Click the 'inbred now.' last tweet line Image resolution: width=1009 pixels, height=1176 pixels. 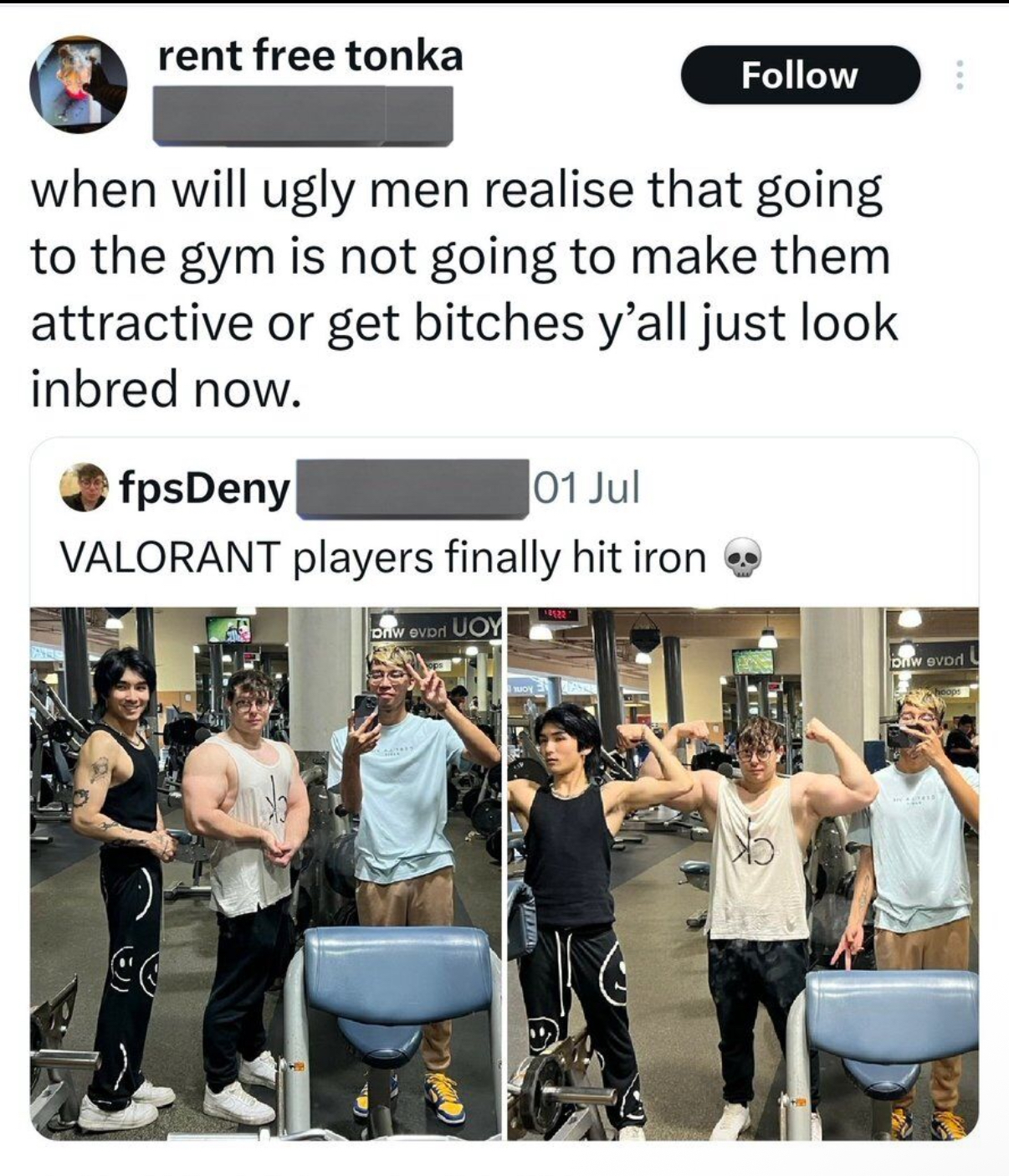tap(165, 388)
